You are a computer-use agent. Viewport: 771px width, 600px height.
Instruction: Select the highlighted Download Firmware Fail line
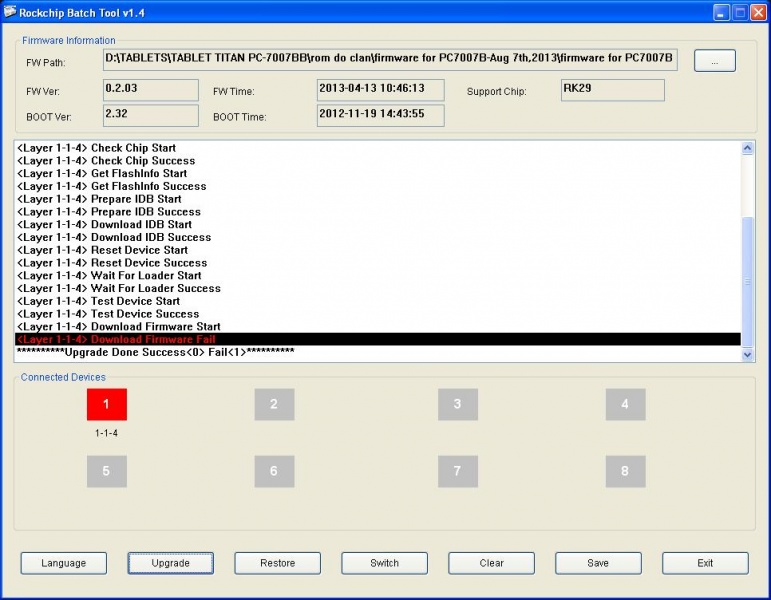[x=377, y=340]
